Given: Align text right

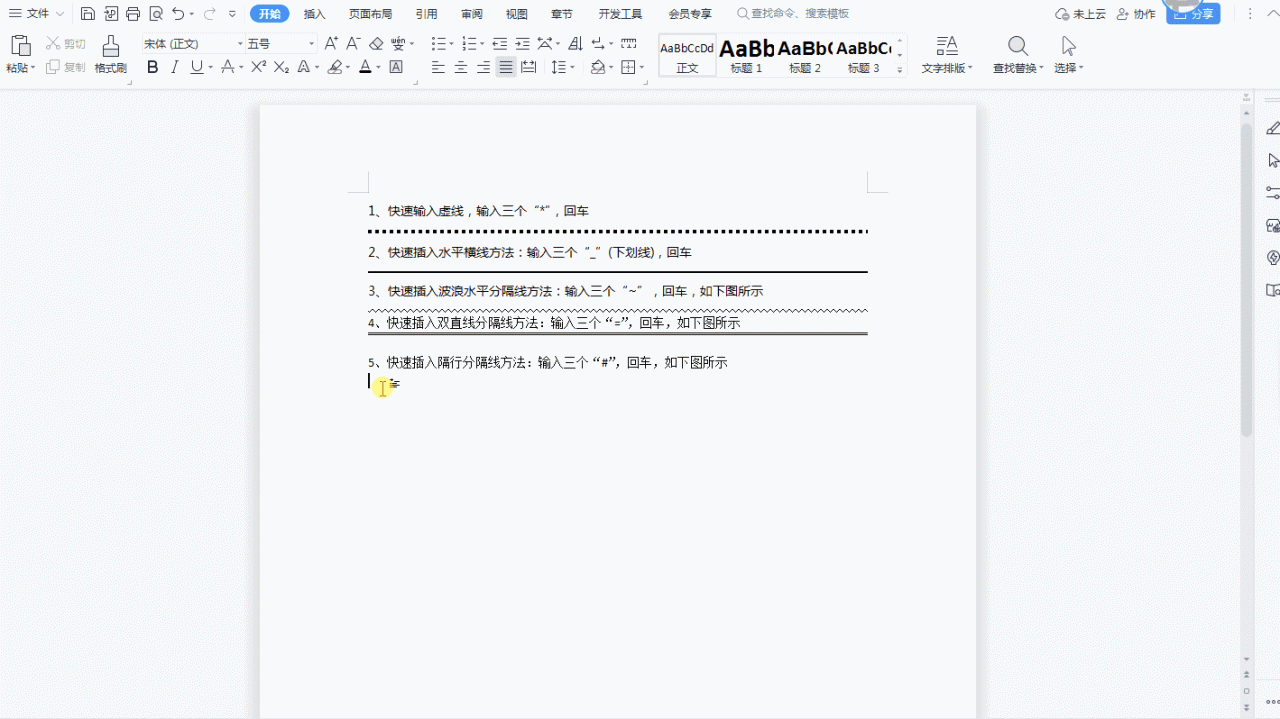Looking at the screenshot, I should pyautogui.click(x=483, y=67).
